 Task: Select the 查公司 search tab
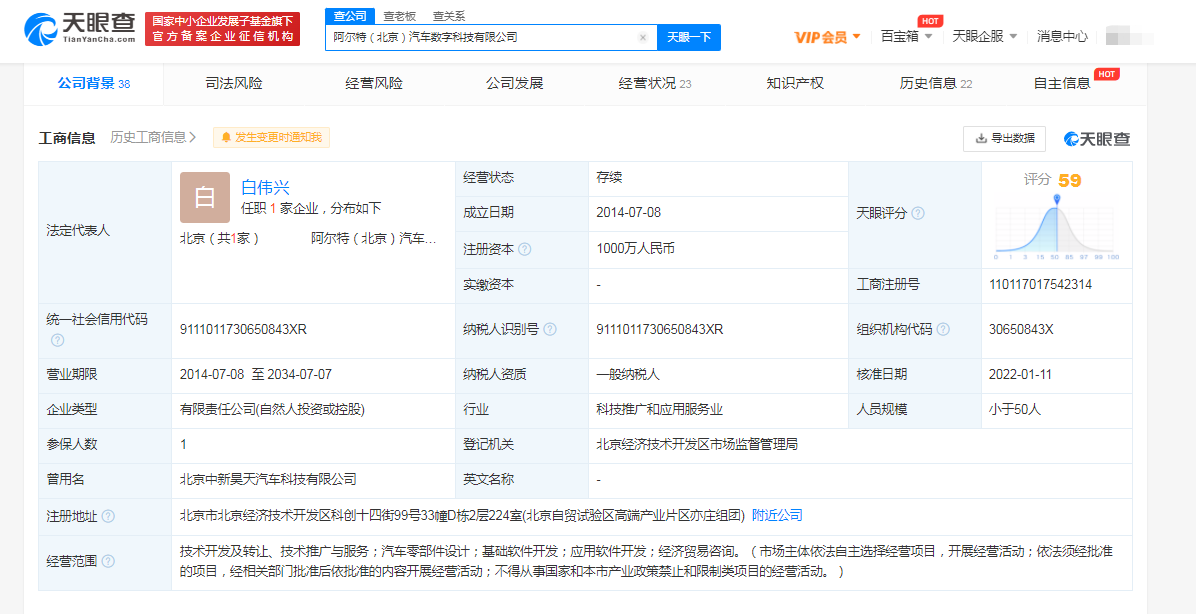[350, 15]
